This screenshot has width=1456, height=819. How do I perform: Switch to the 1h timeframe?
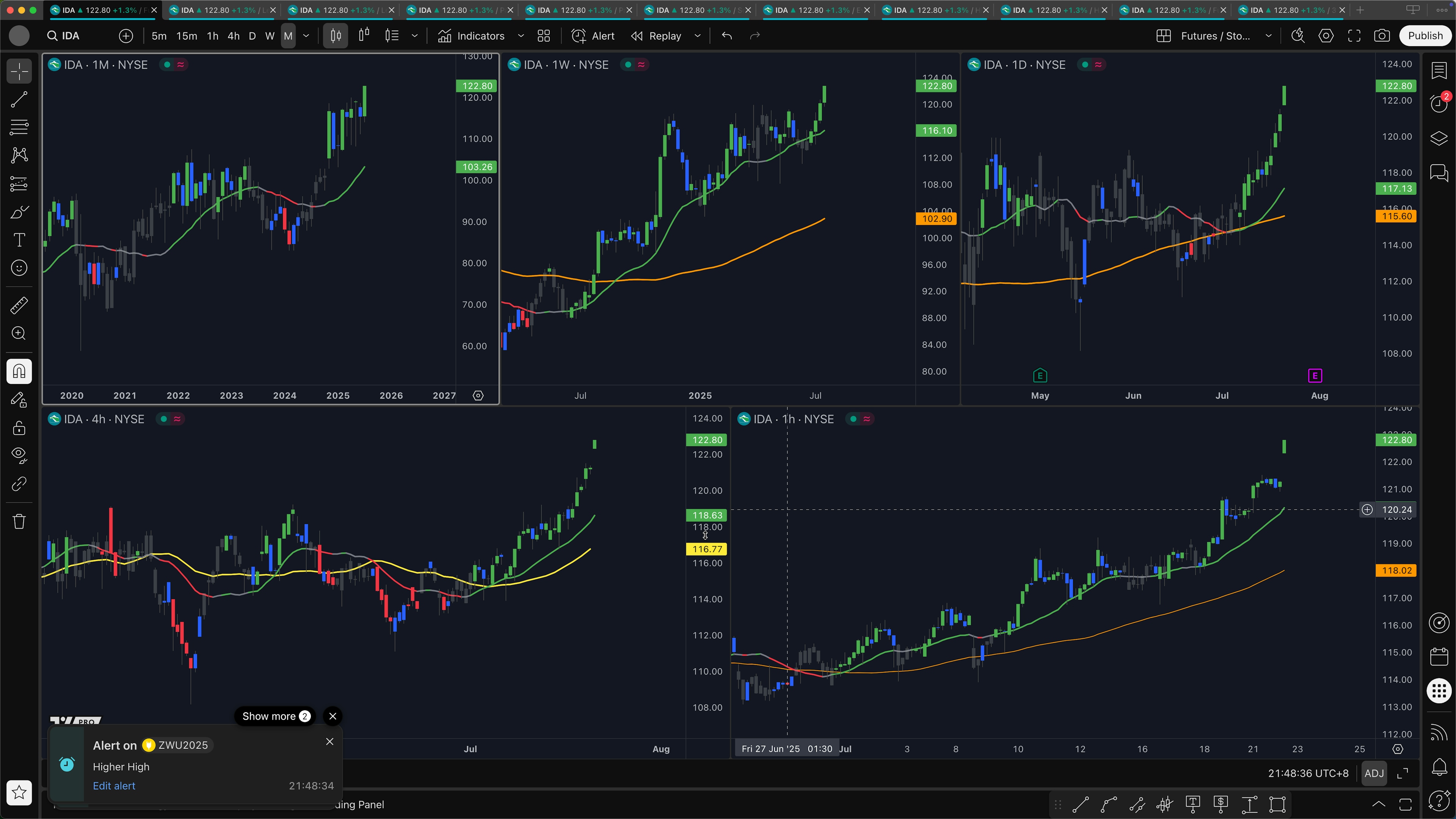point(212,36)
